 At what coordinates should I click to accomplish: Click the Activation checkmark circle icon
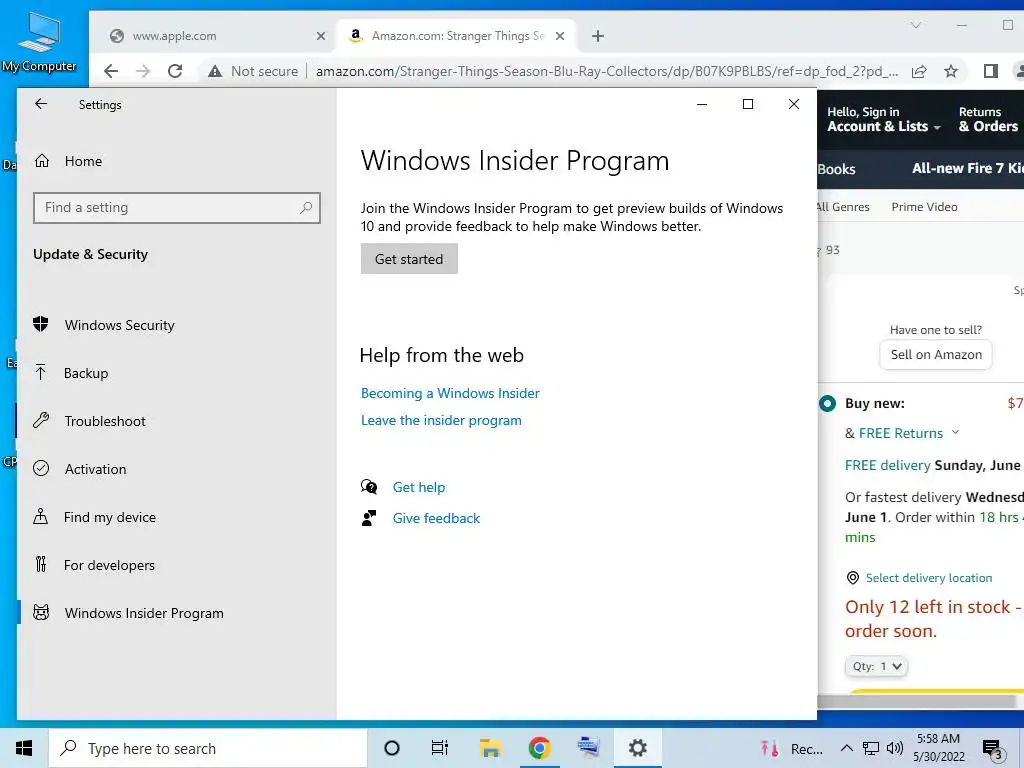tap(40, 468)
